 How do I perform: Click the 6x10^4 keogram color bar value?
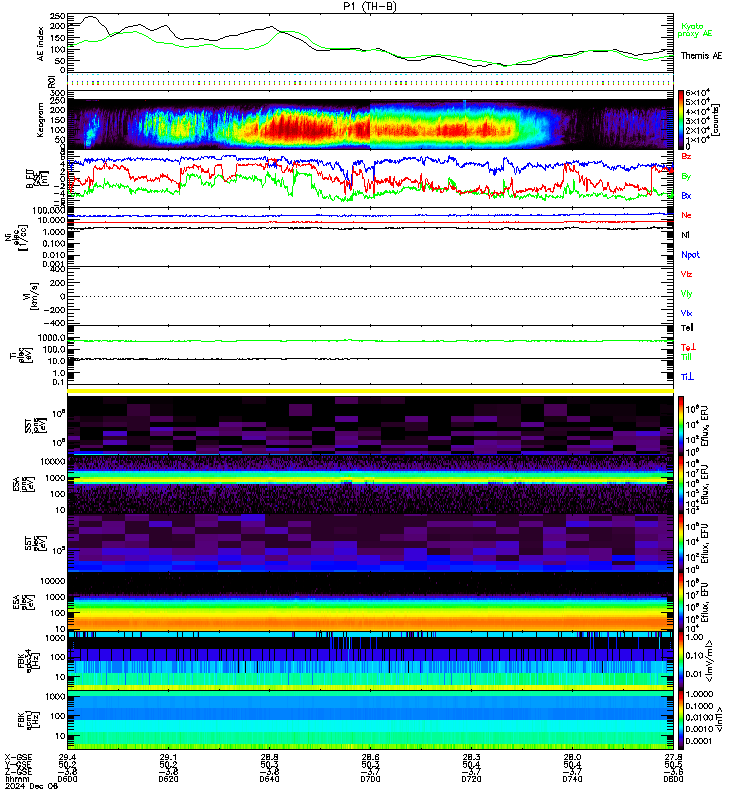(697, 93)
